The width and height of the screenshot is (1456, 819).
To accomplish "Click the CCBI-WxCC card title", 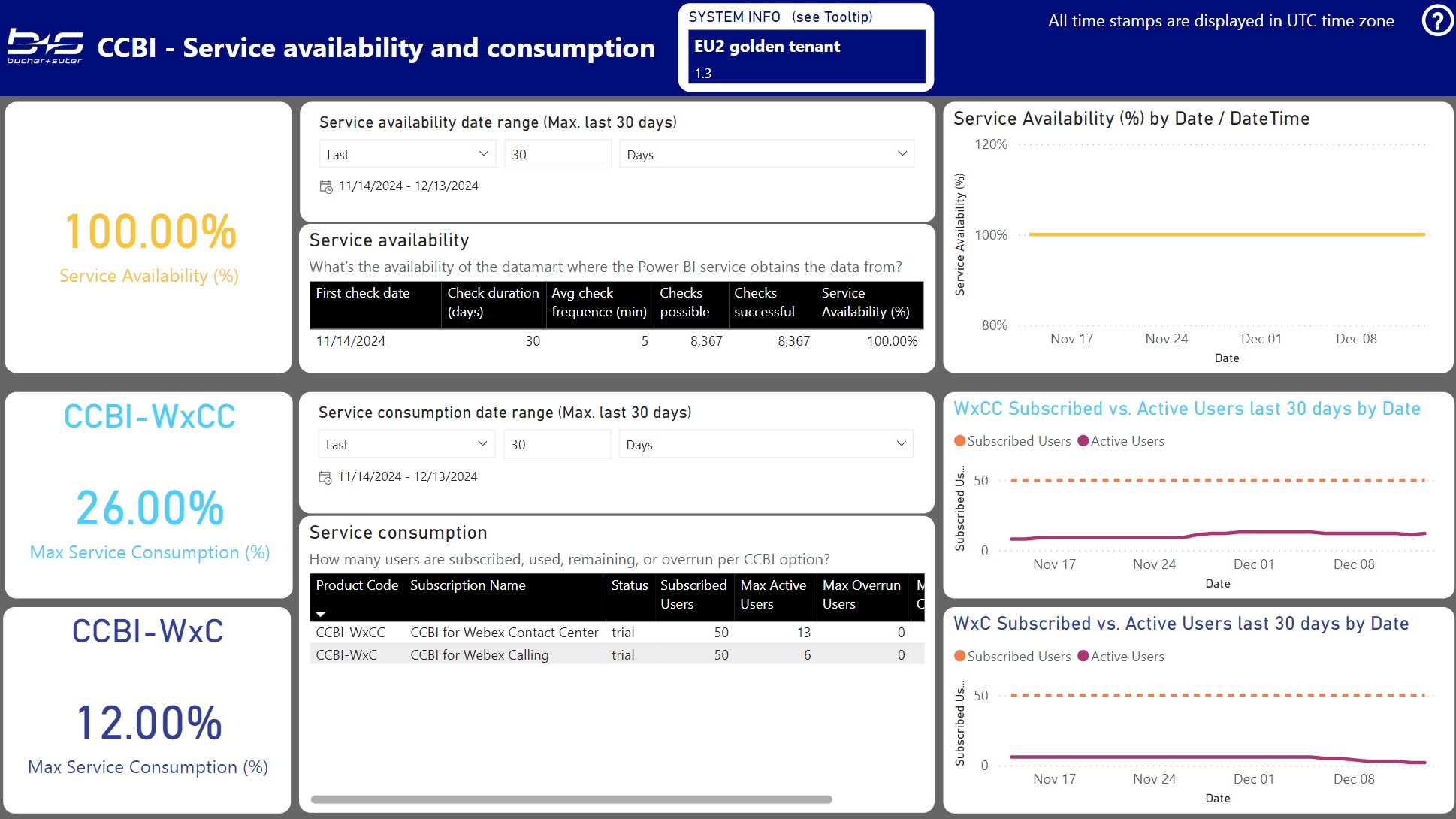I will click(x=150, y=416).
